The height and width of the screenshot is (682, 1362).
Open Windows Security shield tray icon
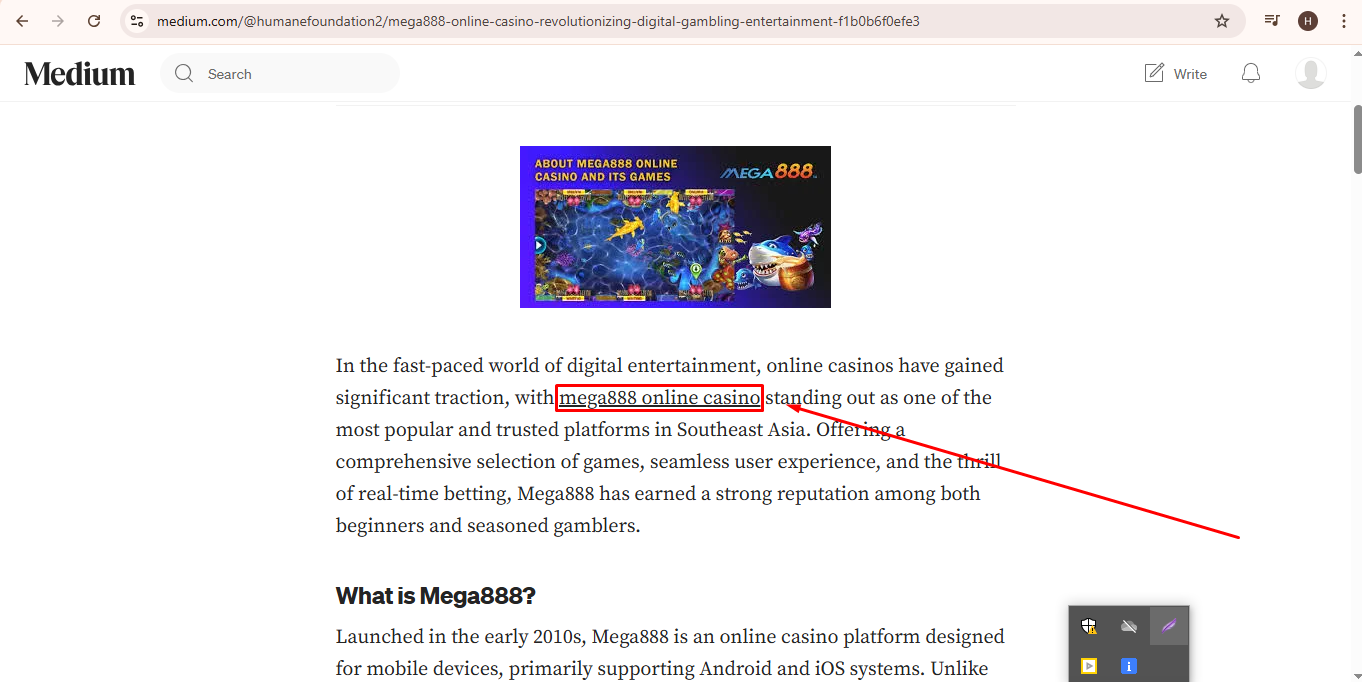(1089, 626)
